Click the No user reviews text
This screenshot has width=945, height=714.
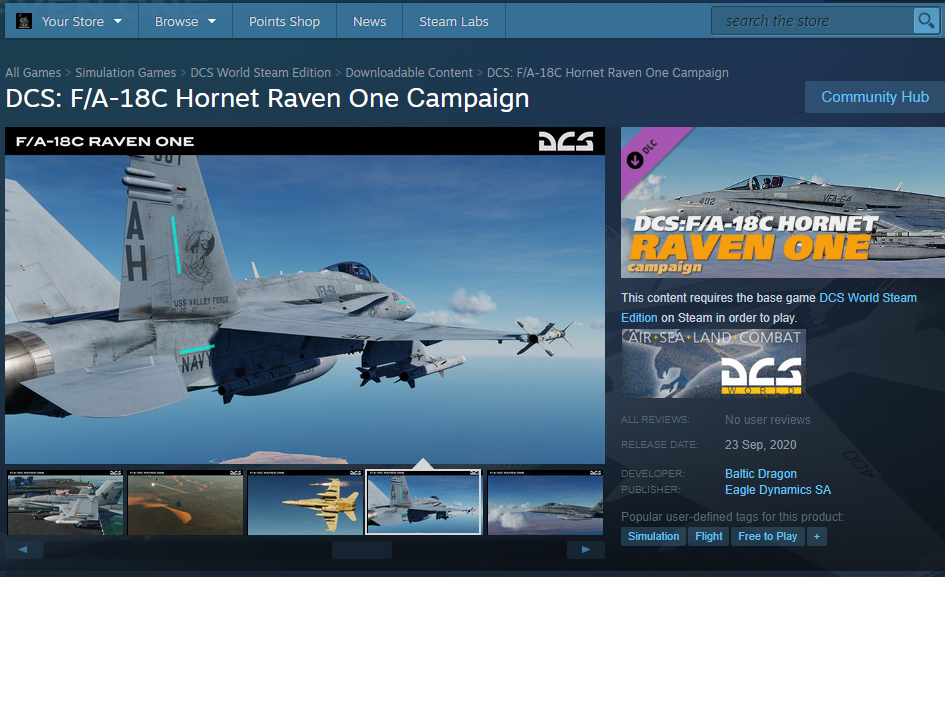tap(768, 420)
